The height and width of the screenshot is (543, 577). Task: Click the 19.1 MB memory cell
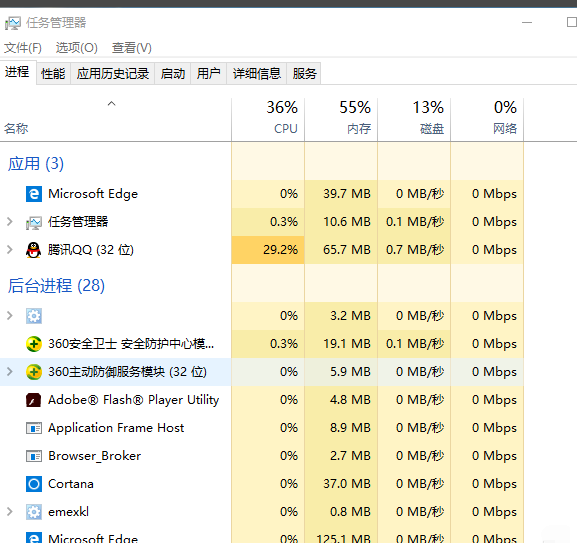[x=341, y=344]
